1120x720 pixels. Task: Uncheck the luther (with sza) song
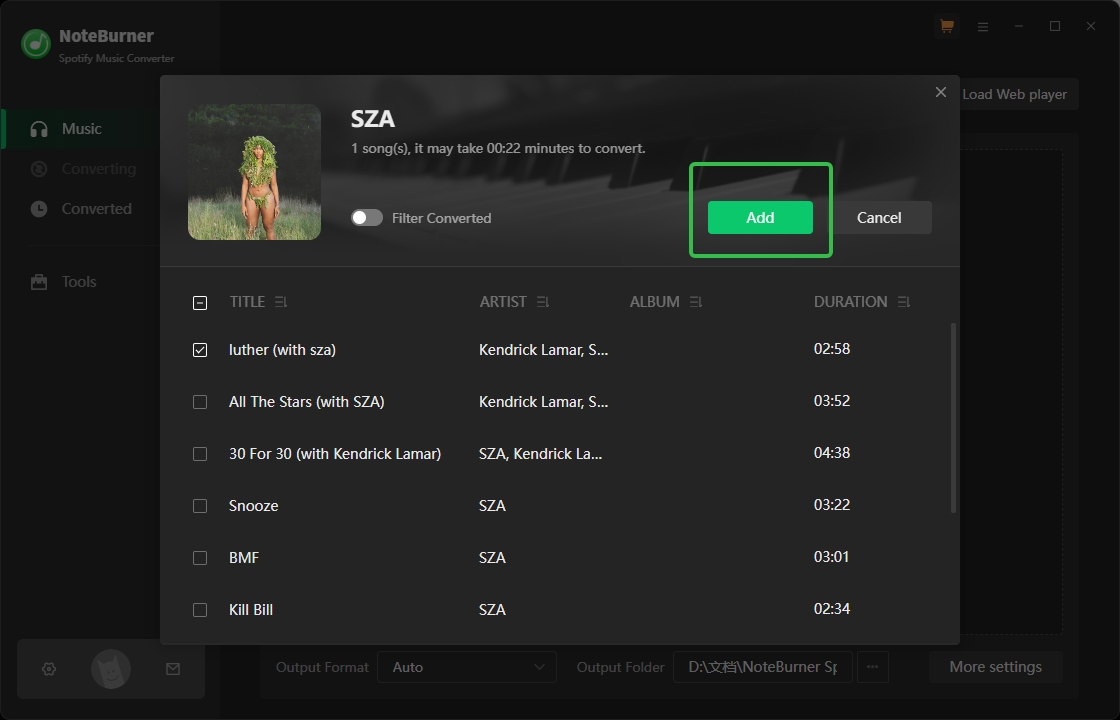pyautogui.click(x=200, y=349)
